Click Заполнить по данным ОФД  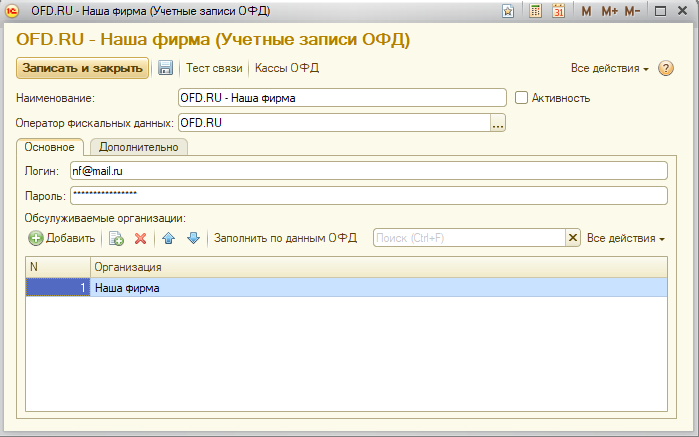click(x=285, y=238)
